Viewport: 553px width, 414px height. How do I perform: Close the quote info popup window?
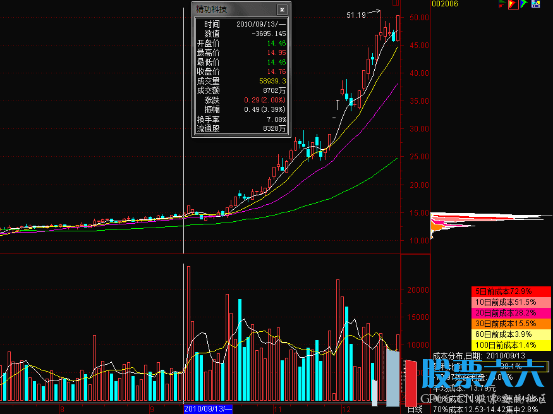click(282, 10)
